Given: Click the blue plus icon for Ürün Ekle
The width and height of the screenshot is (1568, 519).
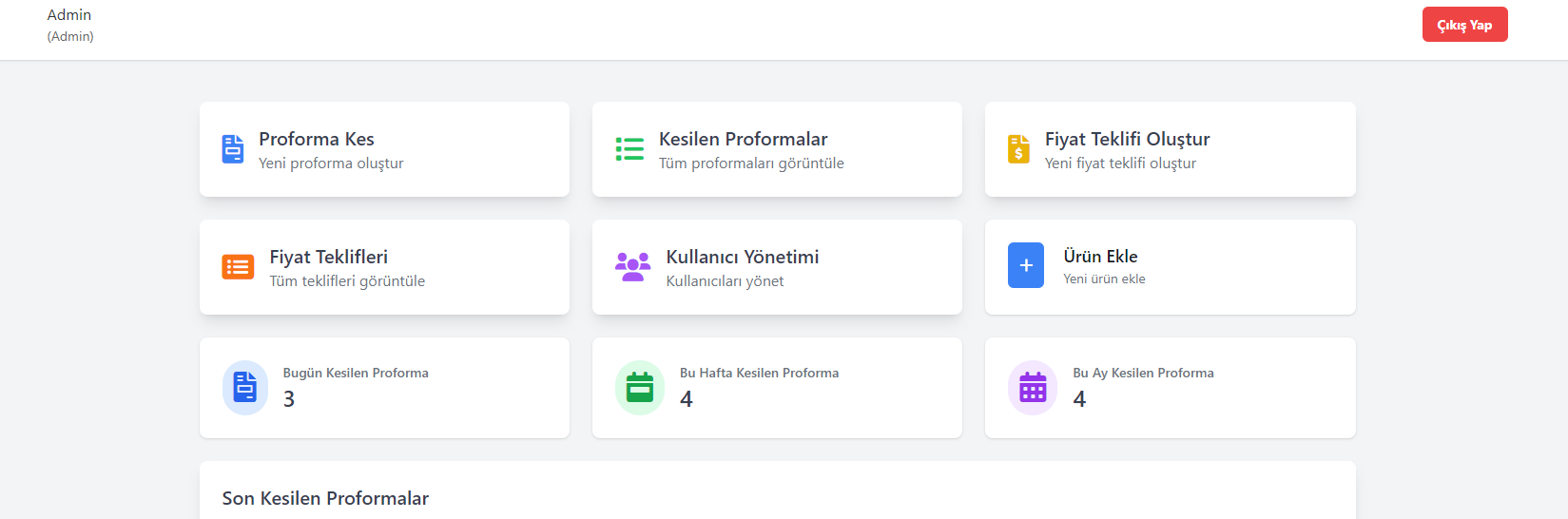Looking at the screenshot, I should click(x=1026, y=265).
